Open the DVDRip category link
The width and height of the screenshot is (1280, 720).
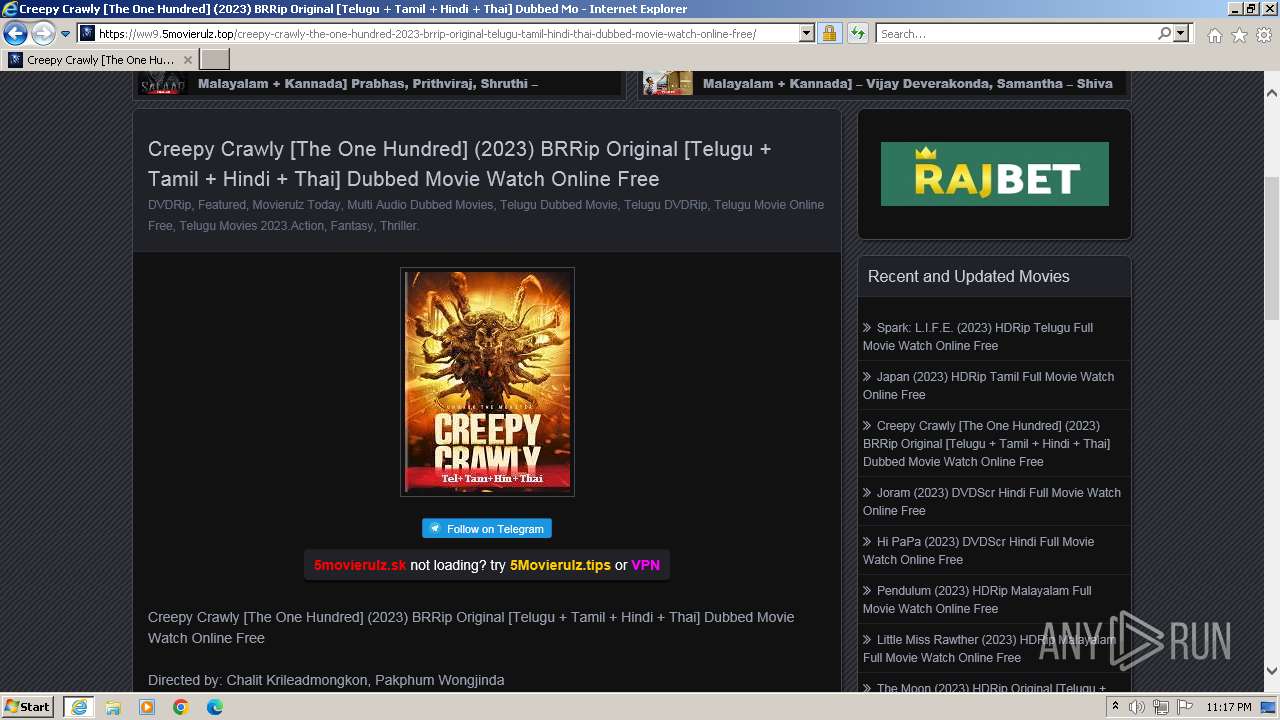click(x=169, y=205)
